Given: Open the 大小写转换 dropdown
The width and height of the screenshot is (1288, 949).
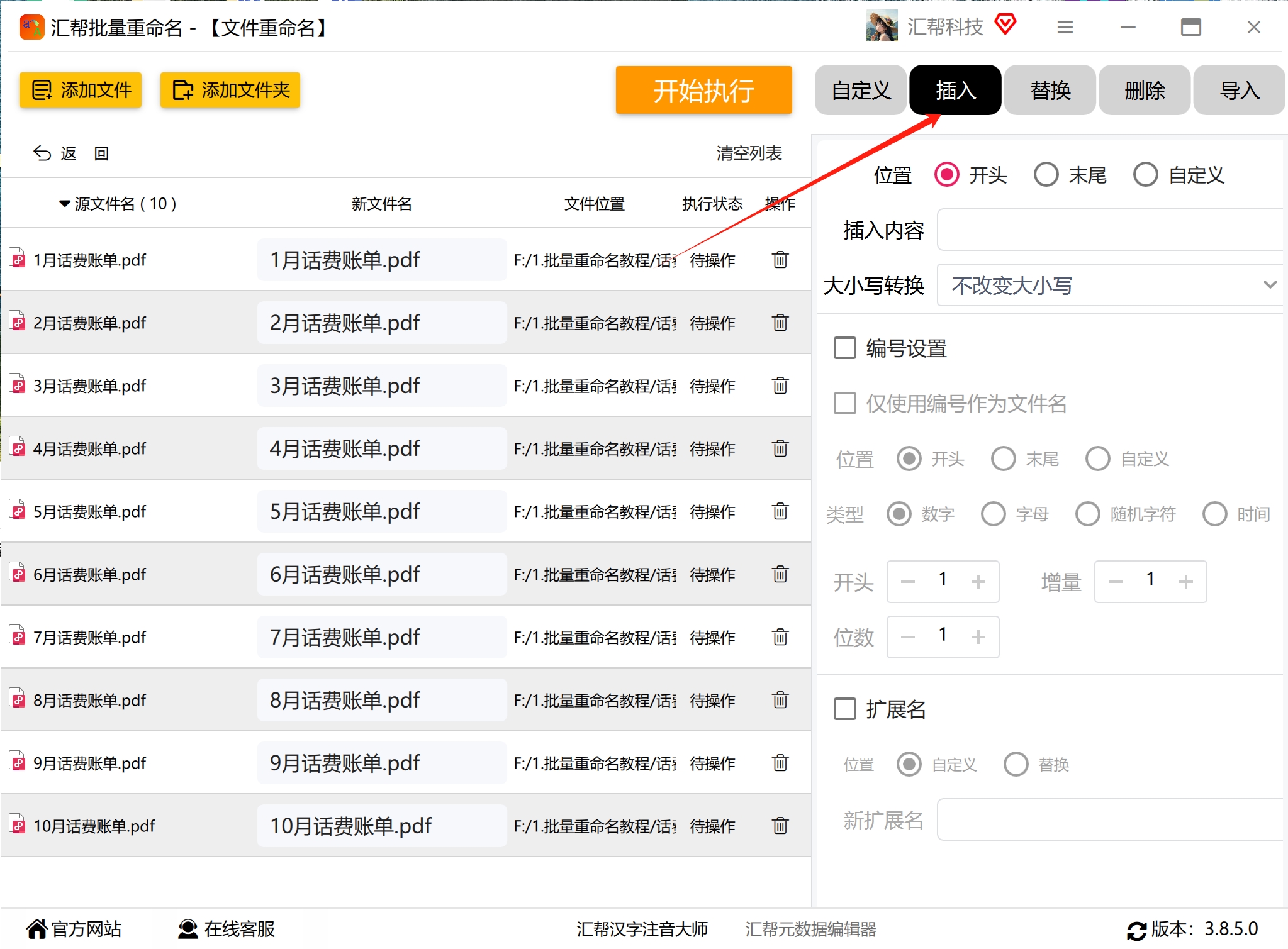Looking at the screenshot, I should pos(1111,285).
